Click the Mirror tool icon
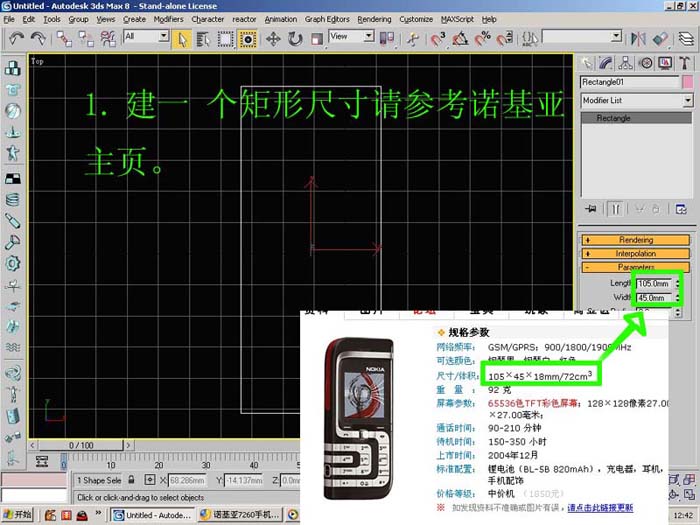Image resolution: width=700 pixels, height=525 pixels. pyautogui.click(x=638, y=39)
